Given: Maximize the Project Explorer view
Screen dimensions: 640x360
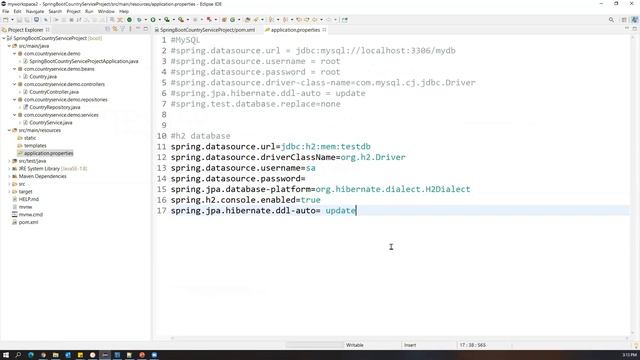Looking at the screenshot, I should point(146,29).
